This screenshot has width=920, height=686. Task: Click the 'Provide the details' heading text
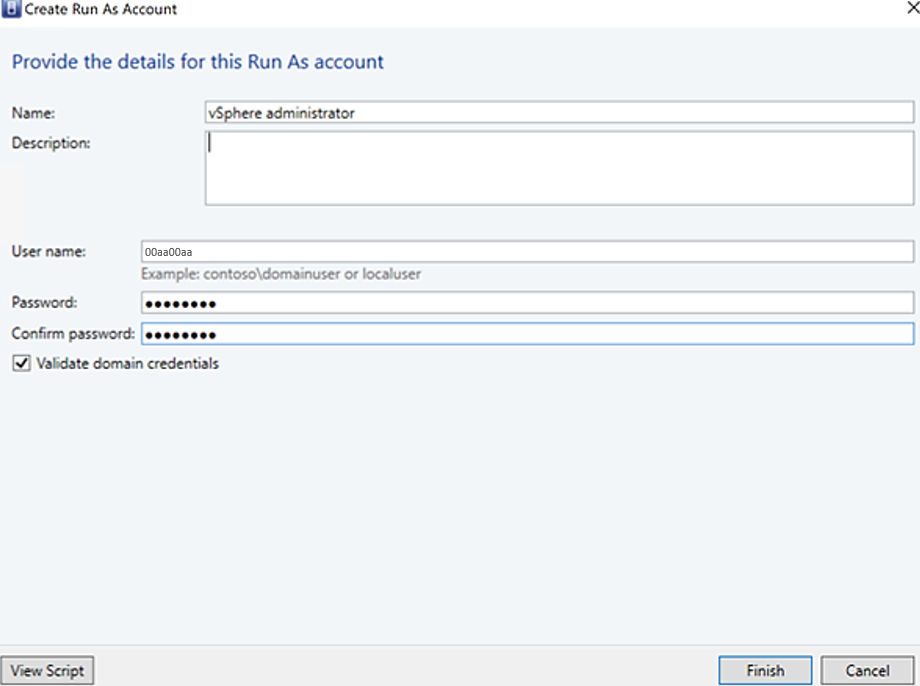tap(197, 62)
